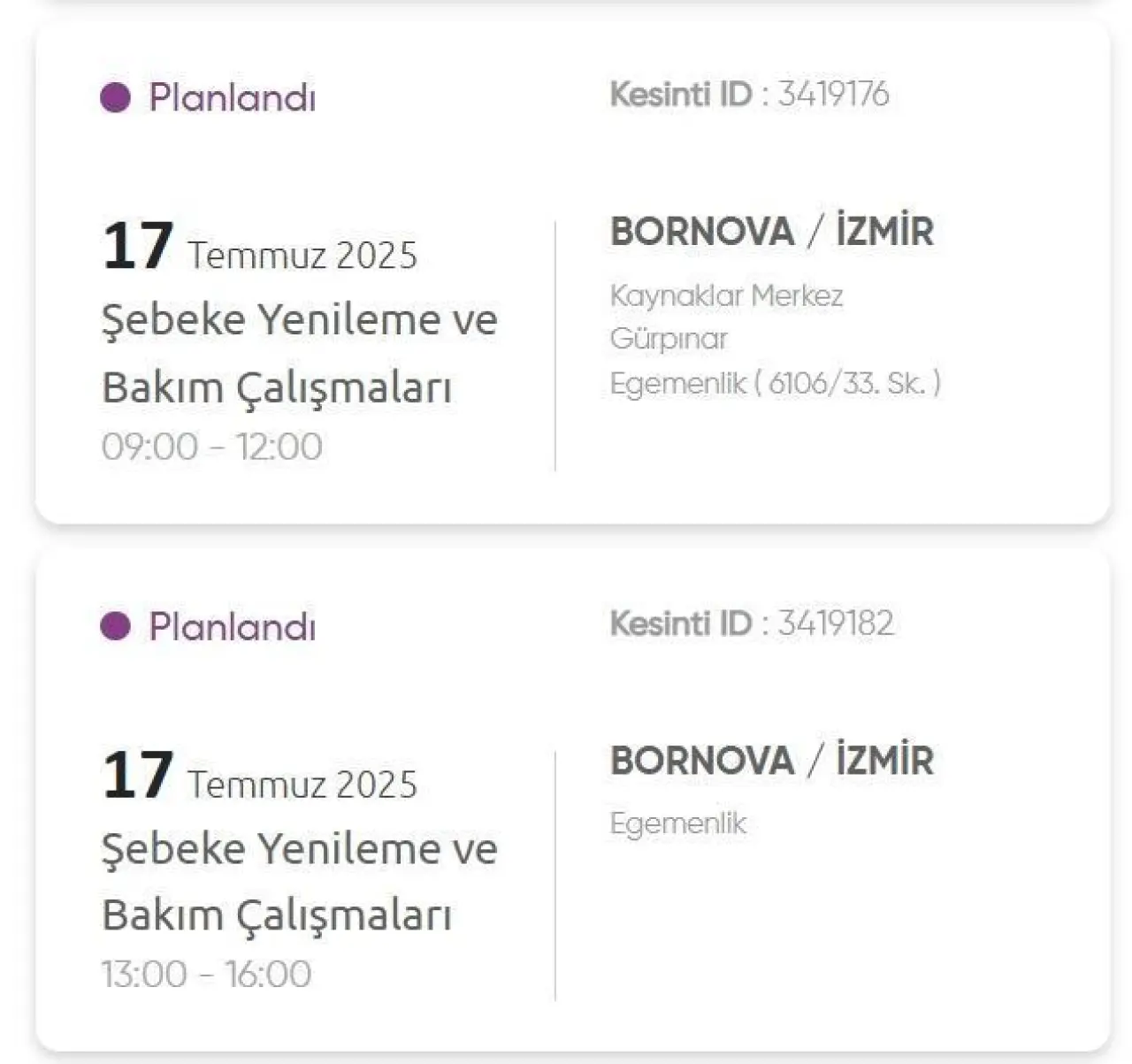The width and height of the screenshot is (1132, 1064).
Task: Open the BORNOVA / İZMİR heading in the first card
Action: tap(772, 232)
